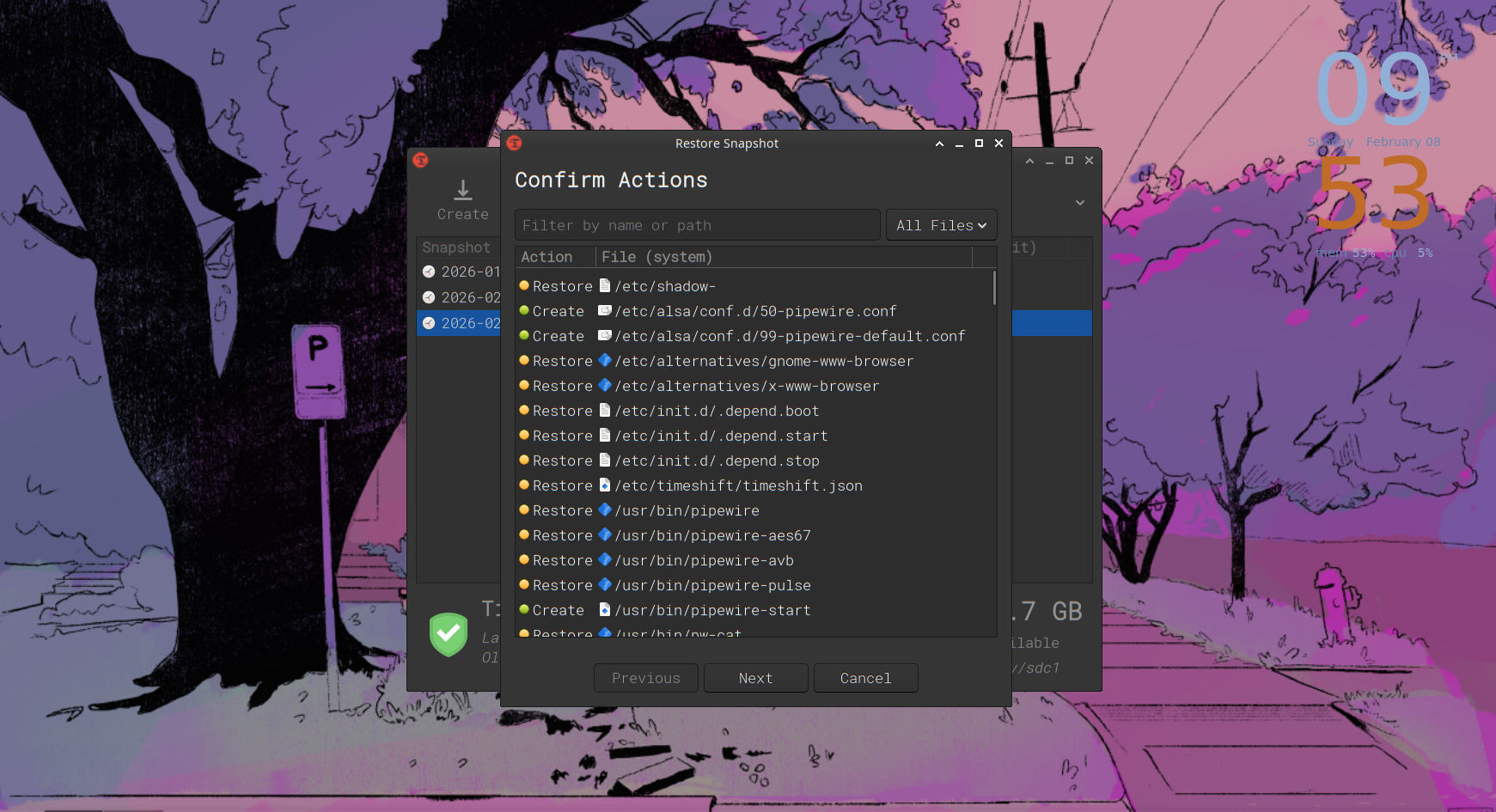Viewport: 1496px width, 812px height.
Task: Select the /etc/init.d/.depend.boot path
Action: tap(717, 411)
